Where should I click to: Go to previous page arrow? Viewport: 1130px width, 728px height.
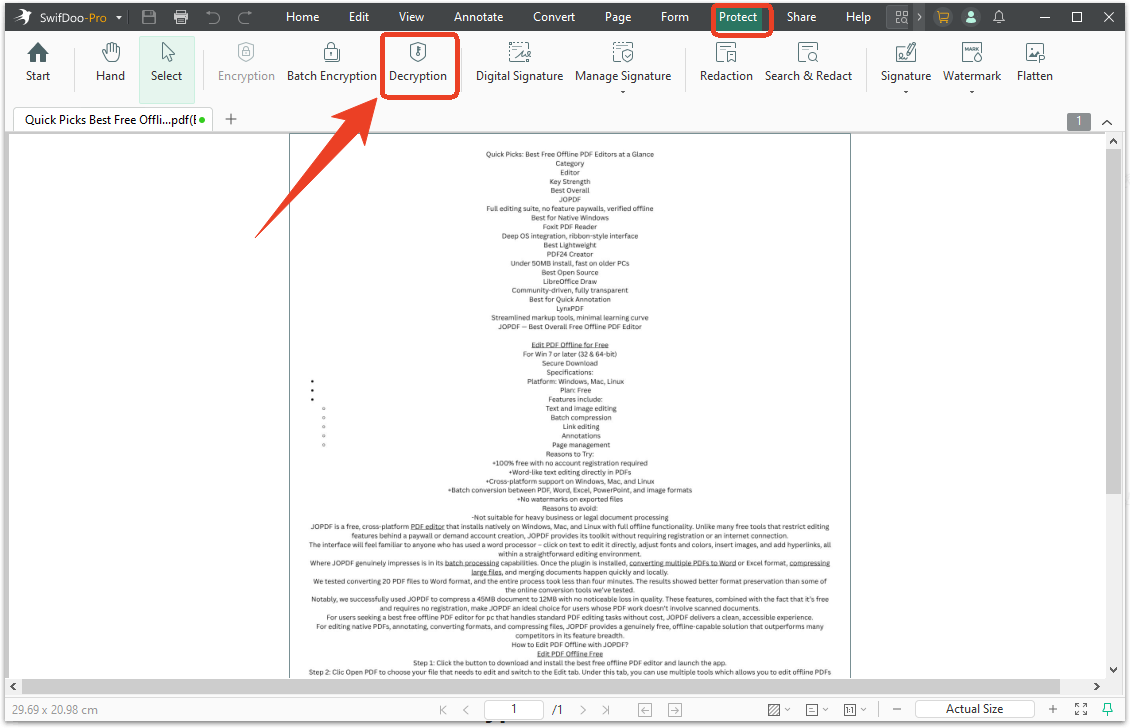coord(466,710)
